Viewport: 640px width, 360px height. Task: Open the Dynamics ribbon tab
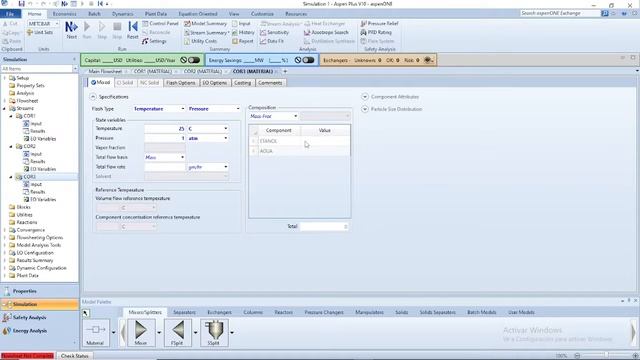point(122,13)
